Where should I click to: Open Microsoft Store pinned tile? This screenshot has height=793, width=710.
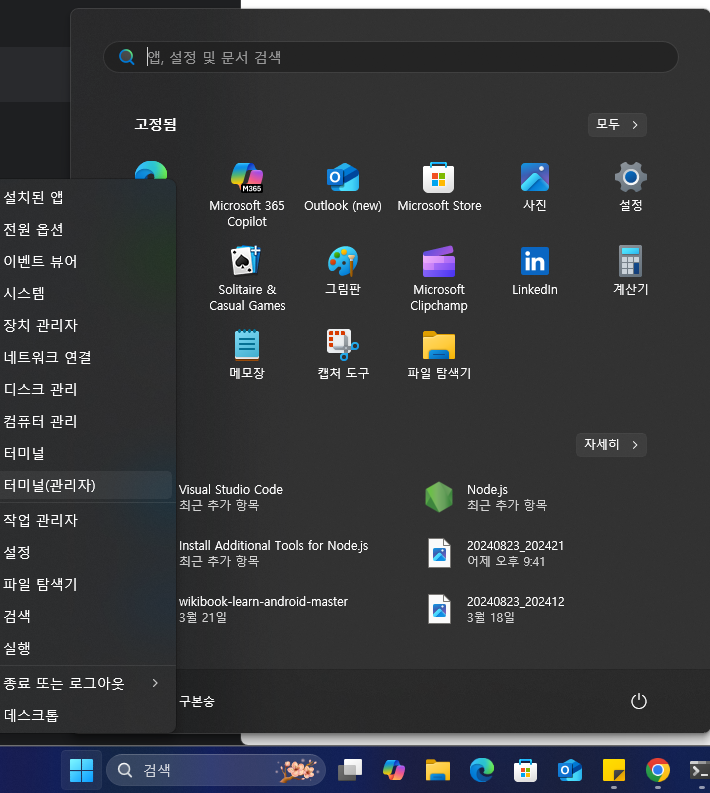click(439, 187)
